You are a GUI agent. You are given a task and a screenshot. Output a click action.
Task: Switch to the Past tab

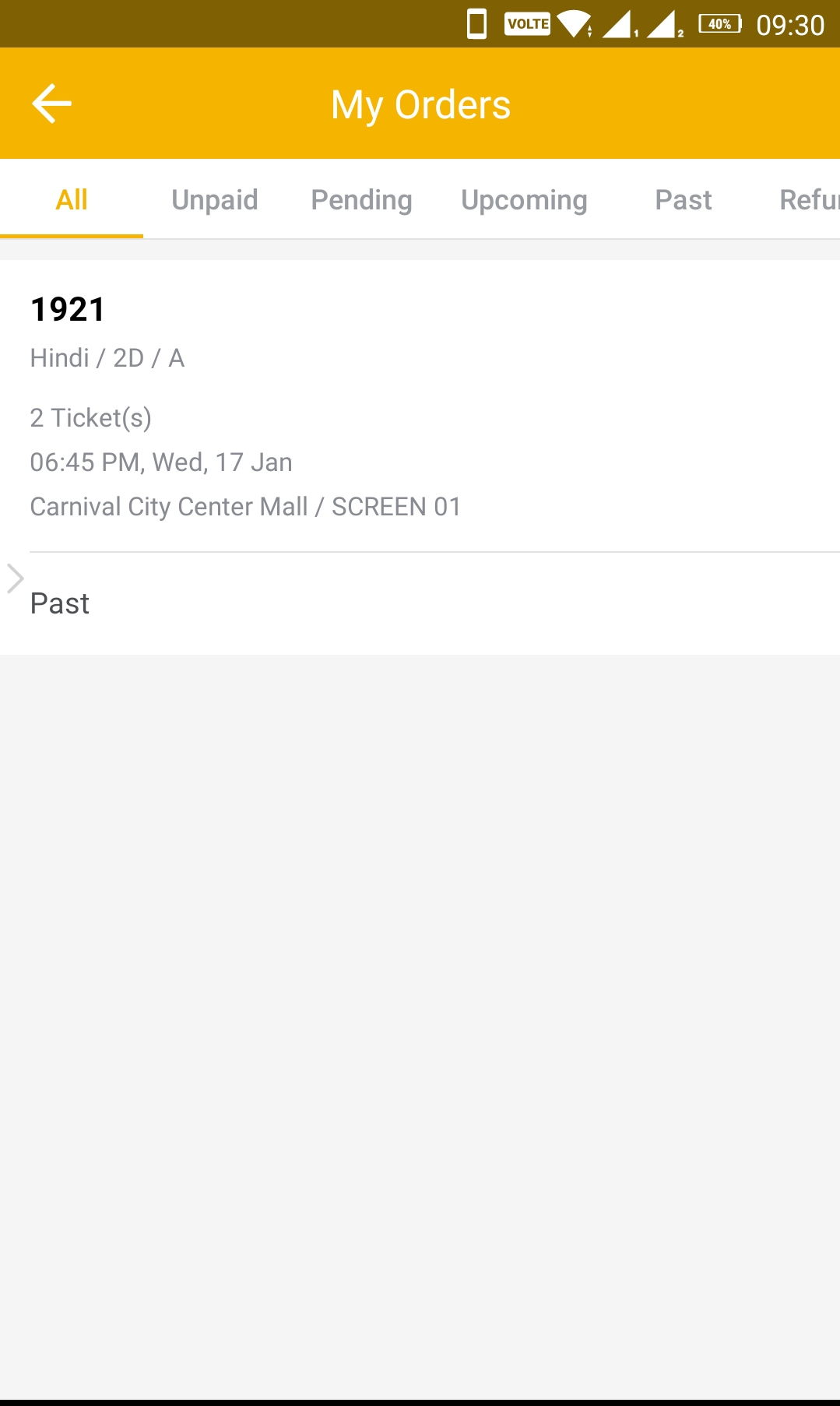tap(684, 199)
